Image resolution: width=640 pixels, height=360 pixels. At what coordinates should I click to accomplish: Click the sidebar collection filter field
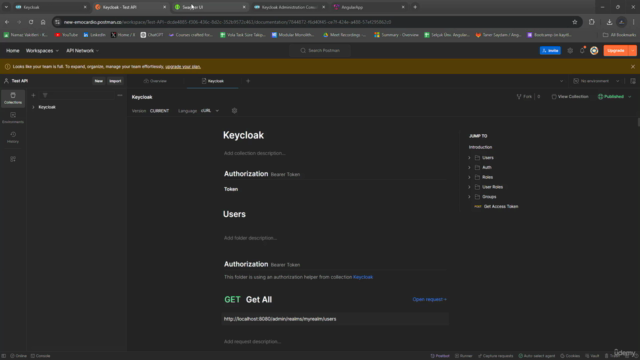point(78,95)
